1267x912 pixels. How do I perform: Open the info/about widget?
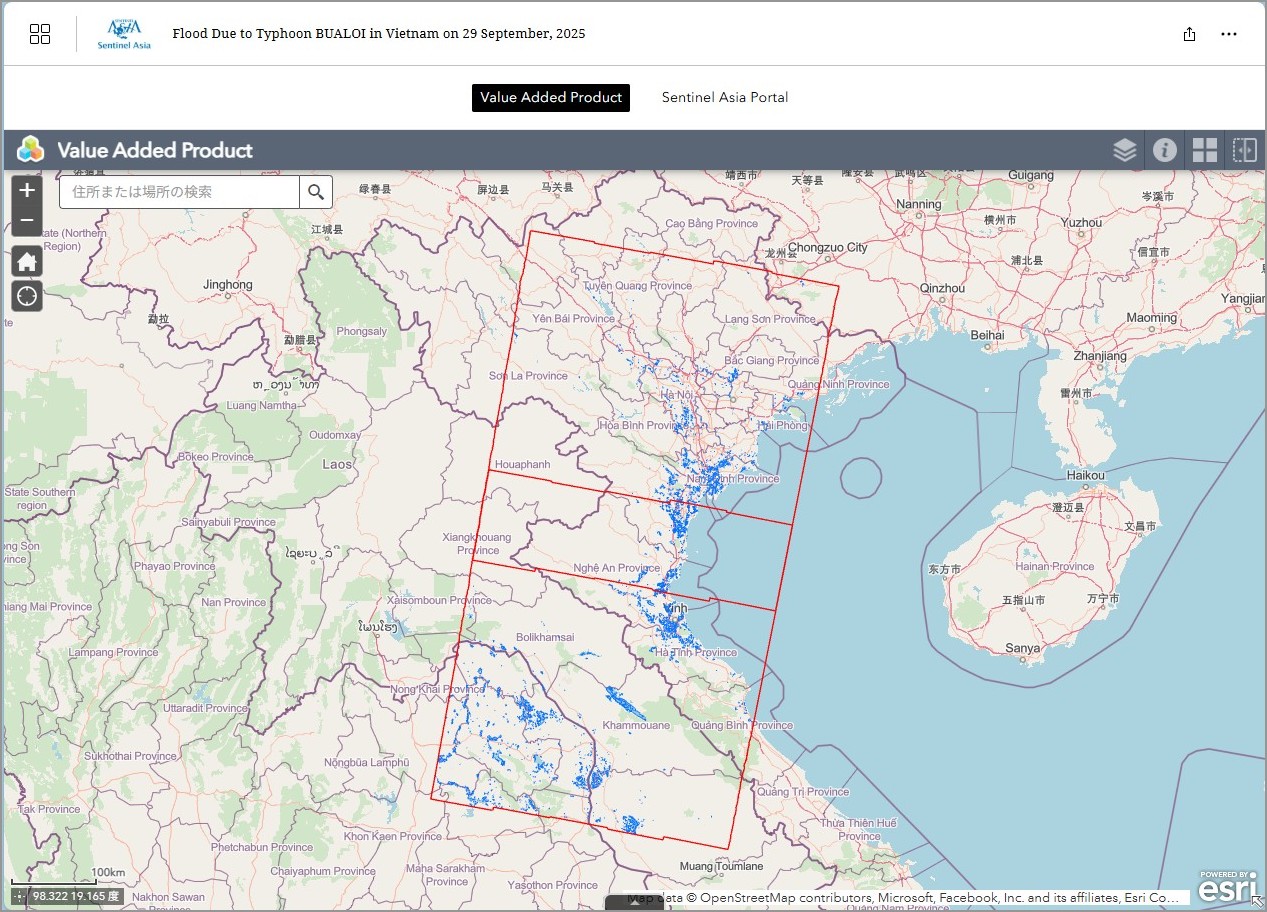click(x=1164, y=150)
